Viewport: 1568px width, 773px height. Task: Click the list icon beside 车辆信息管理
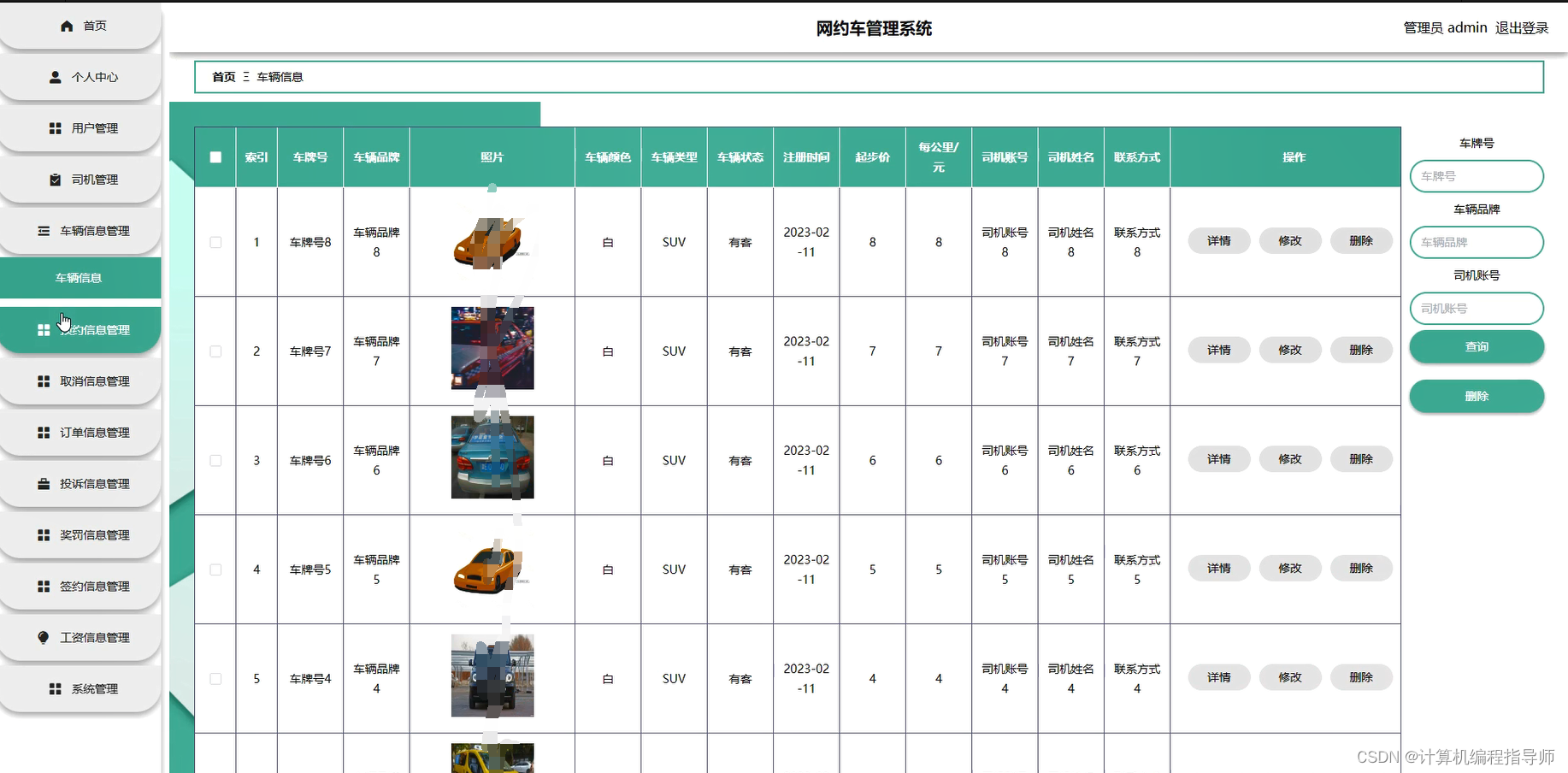tap(44, 231)
